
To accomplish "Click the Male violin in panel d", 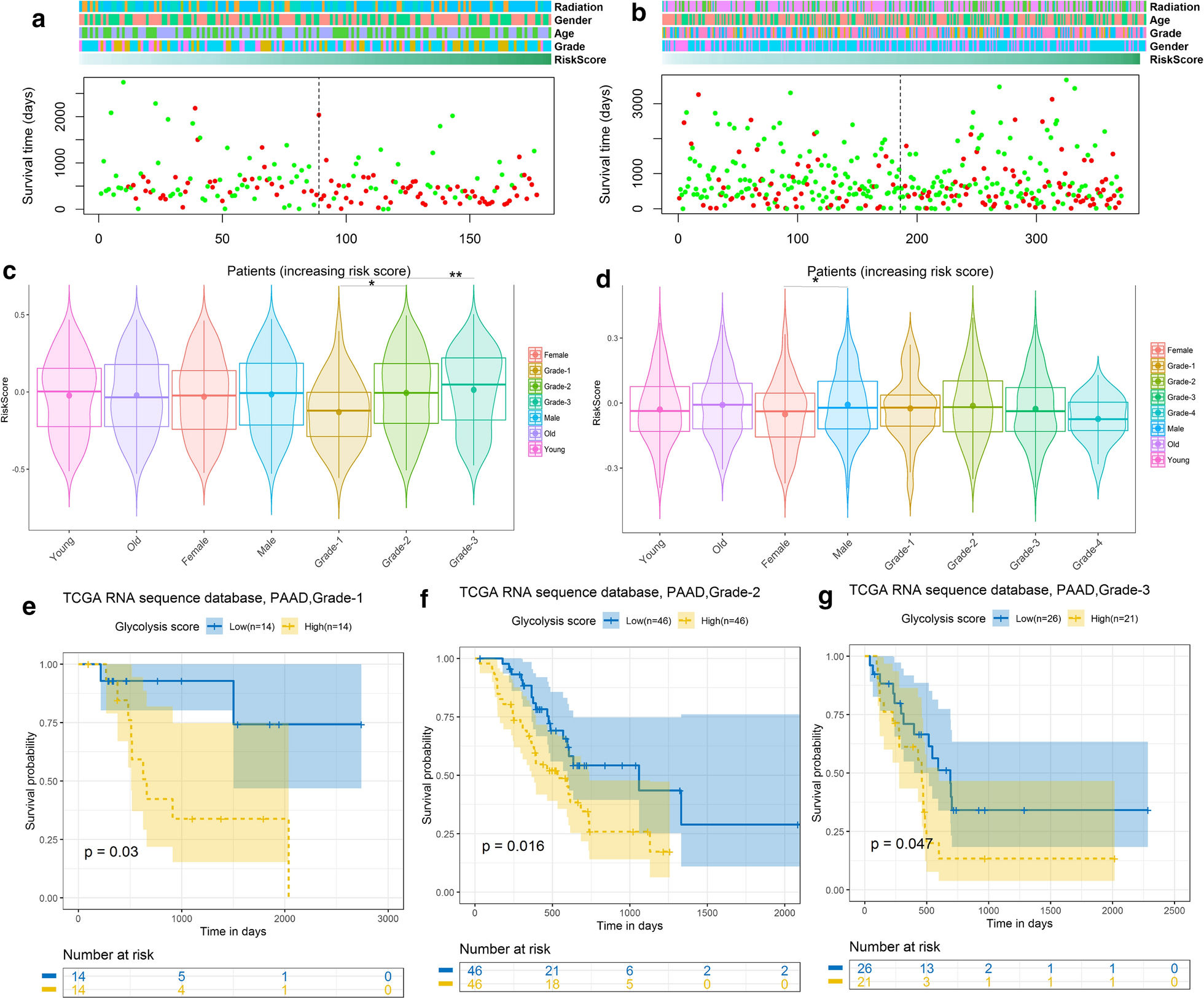I will click(848, 402).
